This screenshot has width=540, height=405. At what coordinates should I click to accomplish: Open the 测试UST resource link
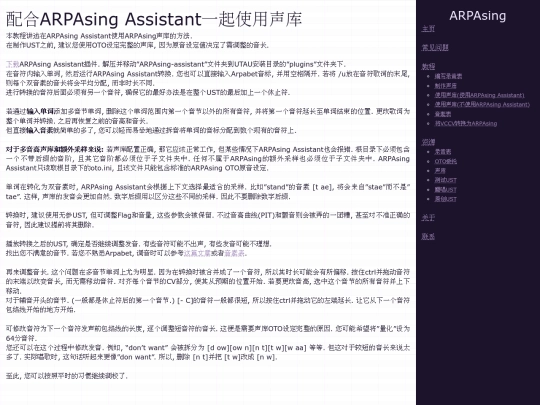tap(446, 180)
